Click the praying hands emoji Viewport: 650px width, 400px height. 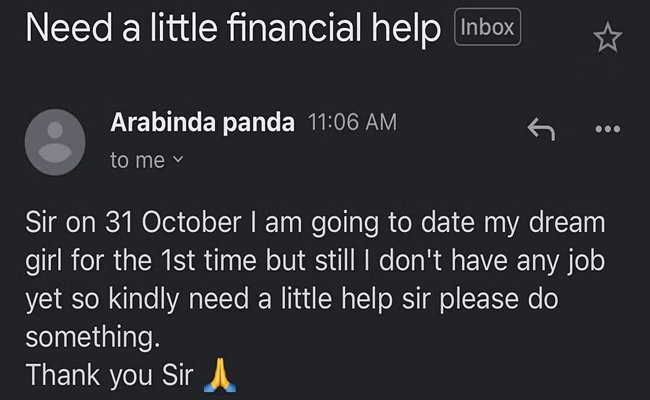[x=220, y=375]
